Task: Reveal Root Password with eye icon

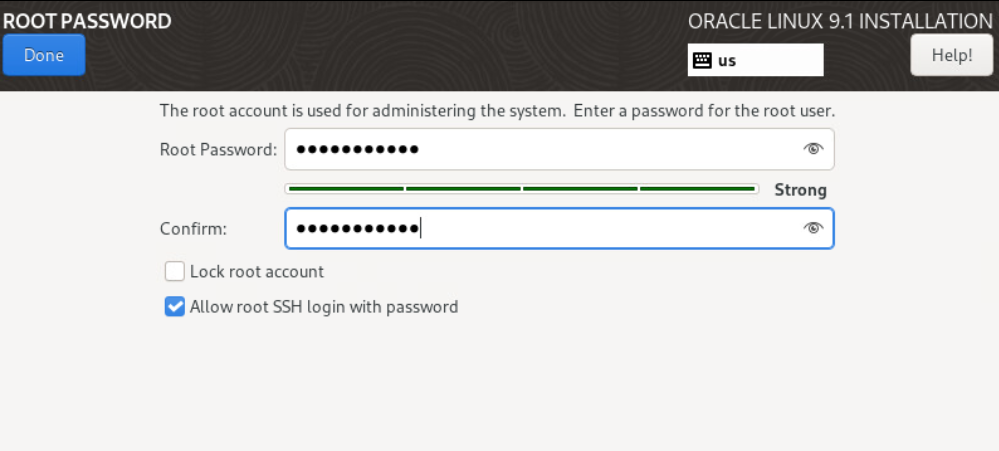Action: pos(813,149)
